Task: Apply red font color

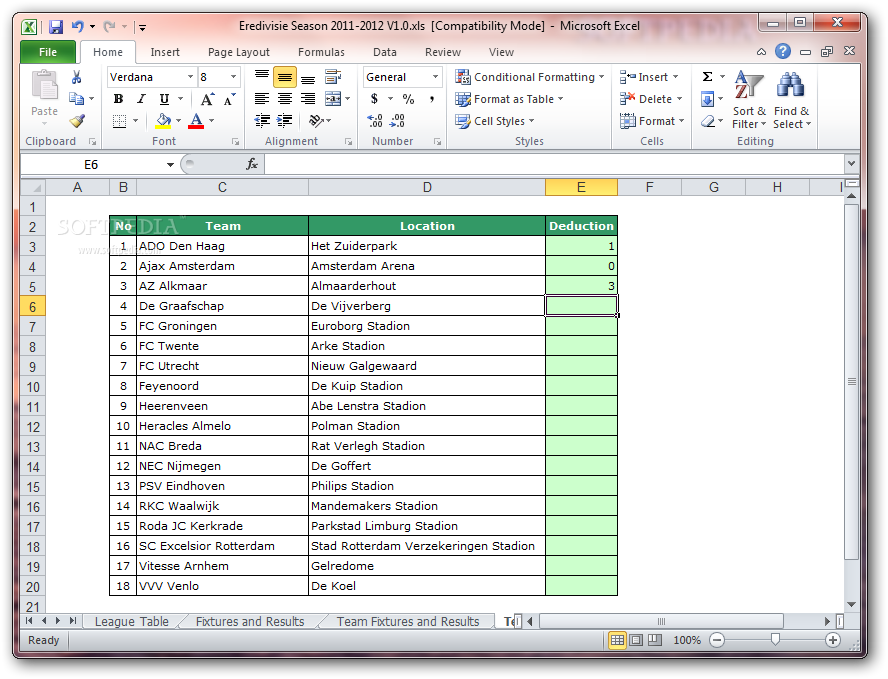Action: click(x=196, y=121)
